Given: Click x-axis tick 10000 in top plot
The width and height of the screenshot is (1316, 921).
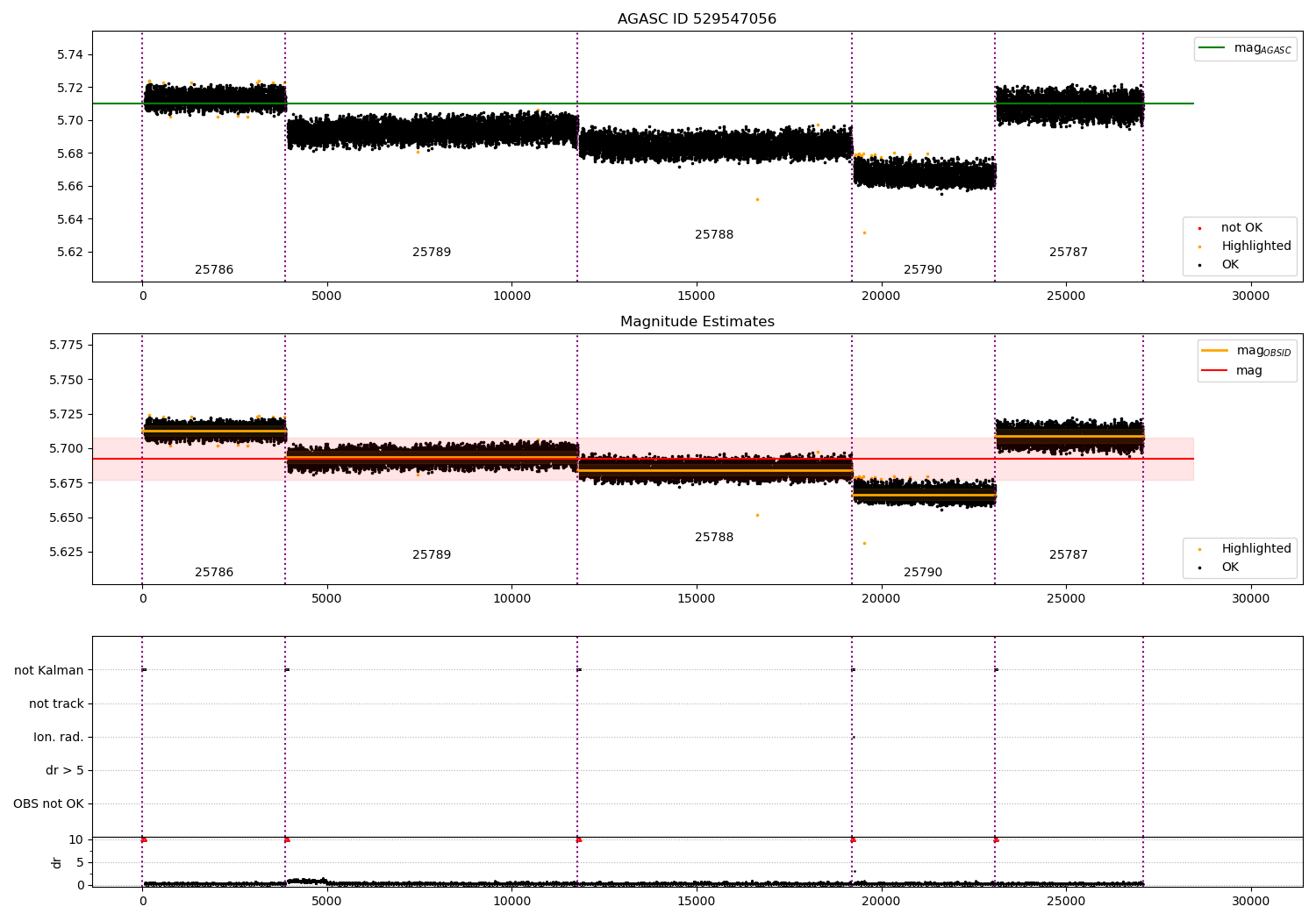Looking at the screenshot, I should 511,296.
